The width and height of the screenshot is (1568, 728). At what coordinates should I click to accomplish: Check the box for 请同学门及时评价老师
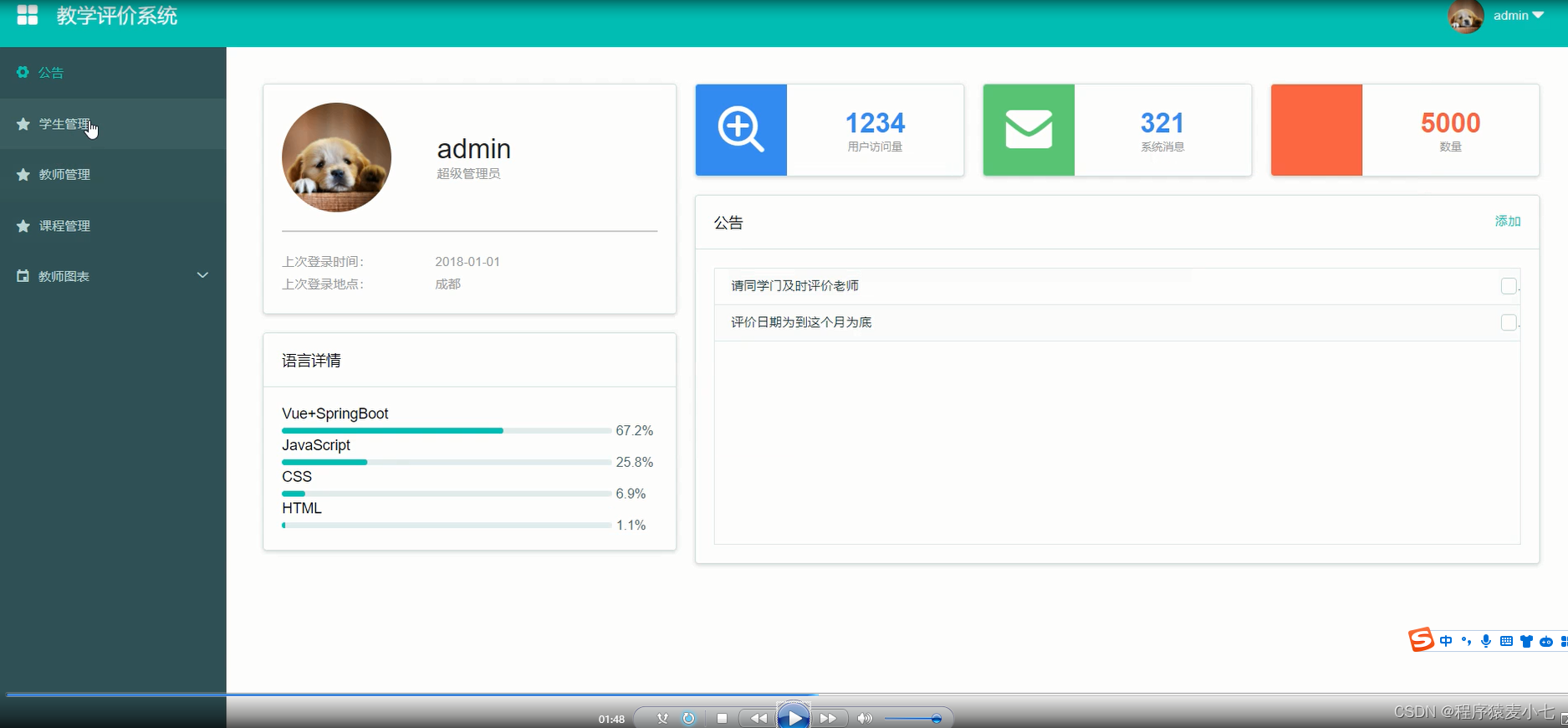pyautogui.click(x=1509, y=286)
